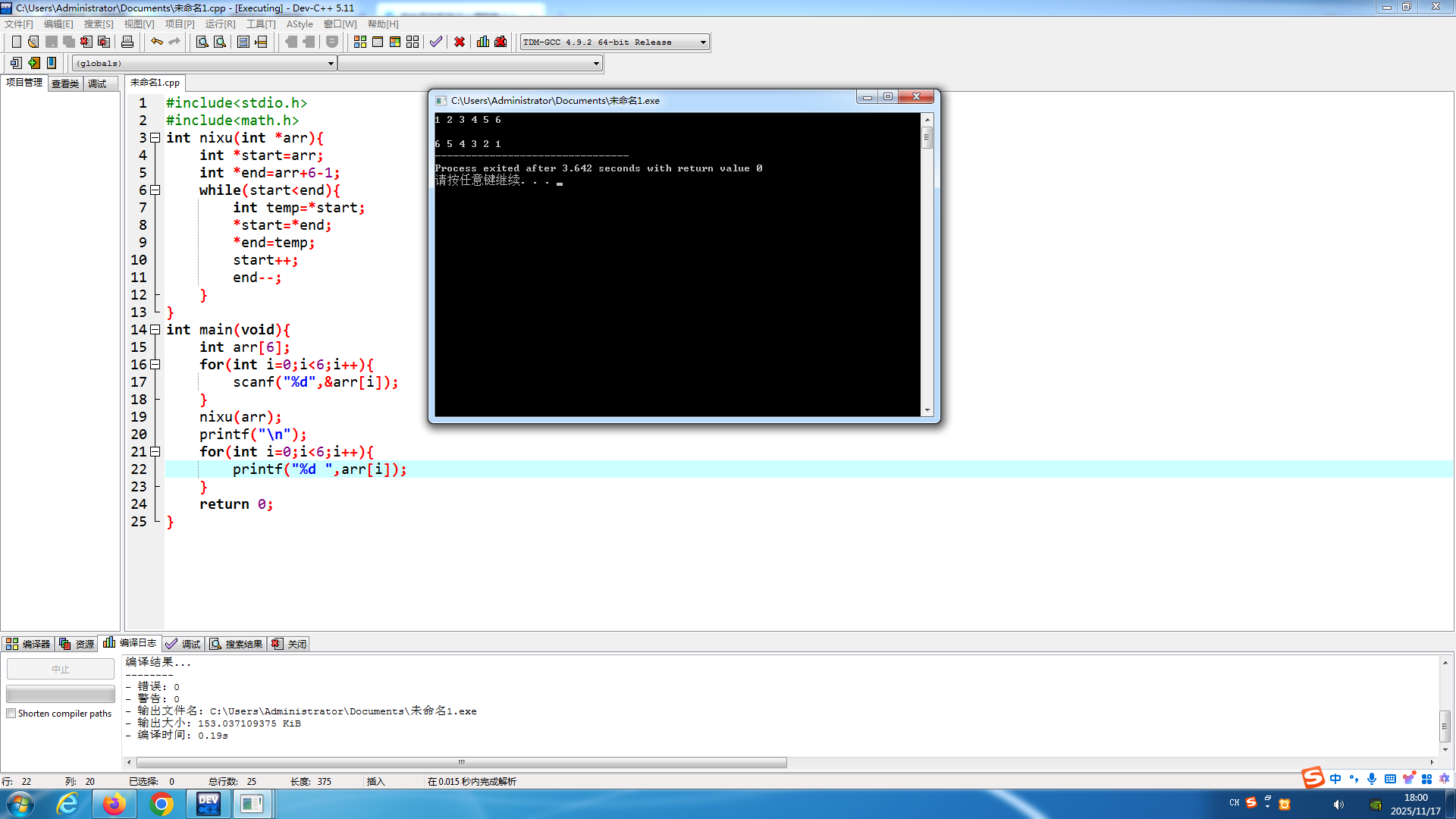Click the red X stop execution icon

(460, 42)
